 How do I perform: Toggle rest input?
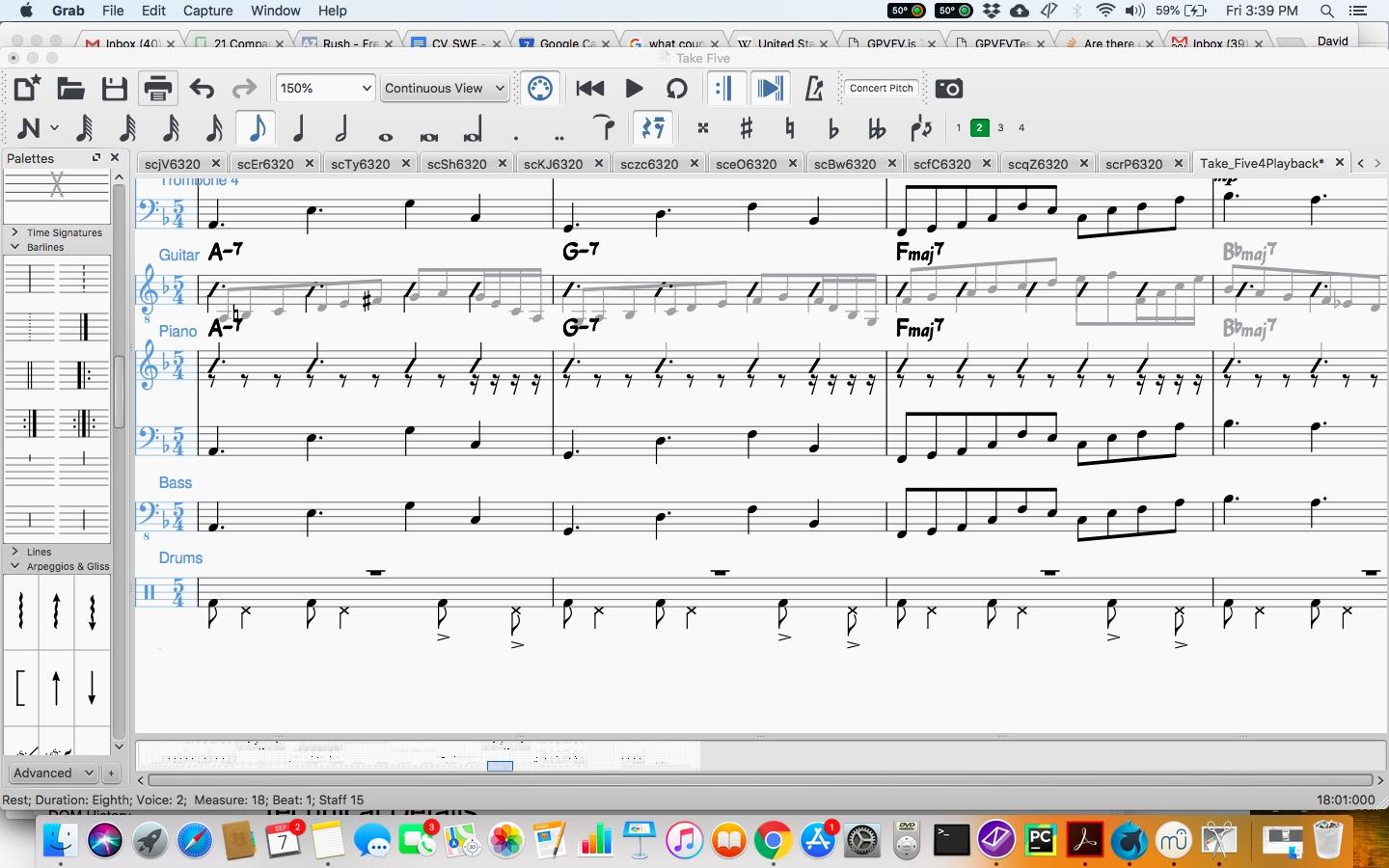click(653, 128)
